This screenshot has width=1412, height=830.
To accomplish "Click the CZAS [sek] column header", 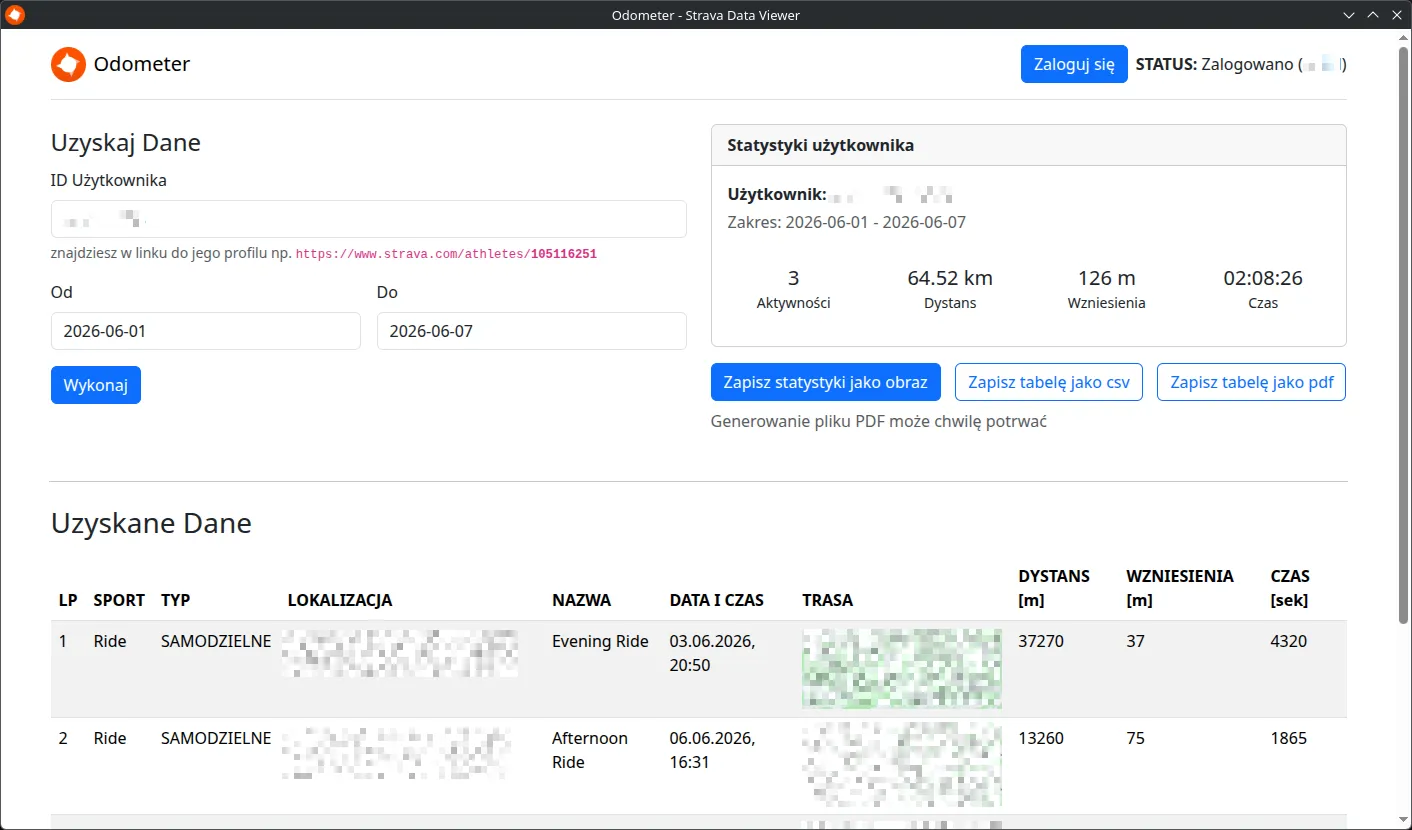I will pyautogui.click(x=1290, y=588).
